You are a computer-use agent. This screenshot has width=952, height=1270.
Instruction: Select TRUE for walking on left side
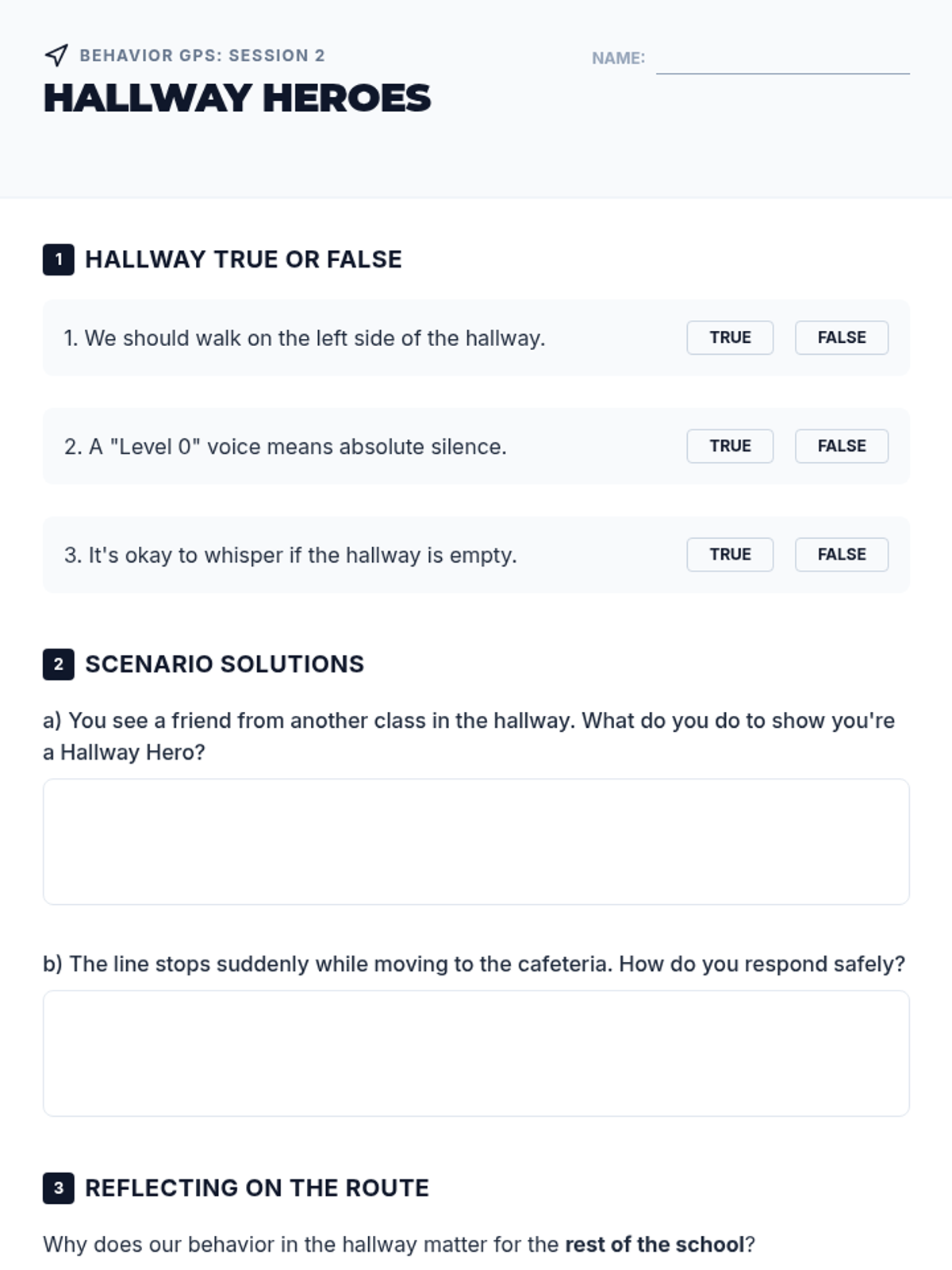730,337
